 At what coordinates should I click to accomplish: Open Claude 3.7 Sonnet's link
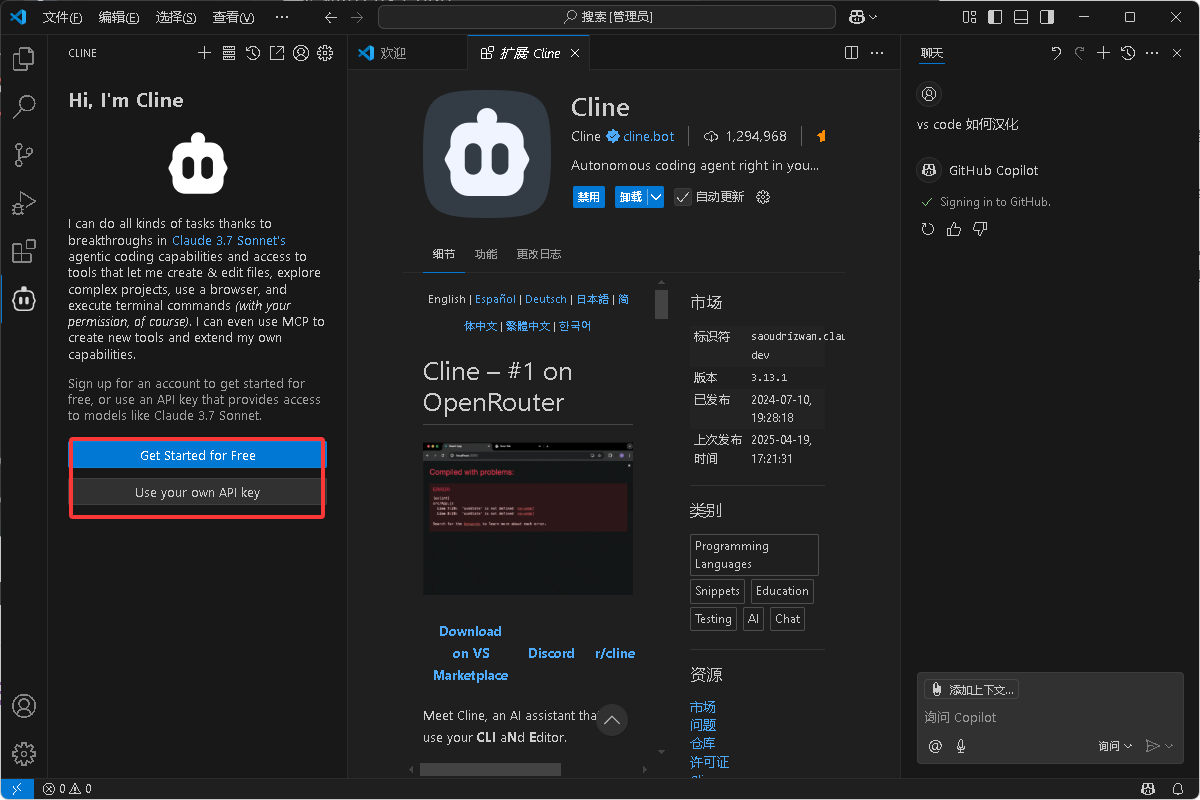(x=229, y=240)
